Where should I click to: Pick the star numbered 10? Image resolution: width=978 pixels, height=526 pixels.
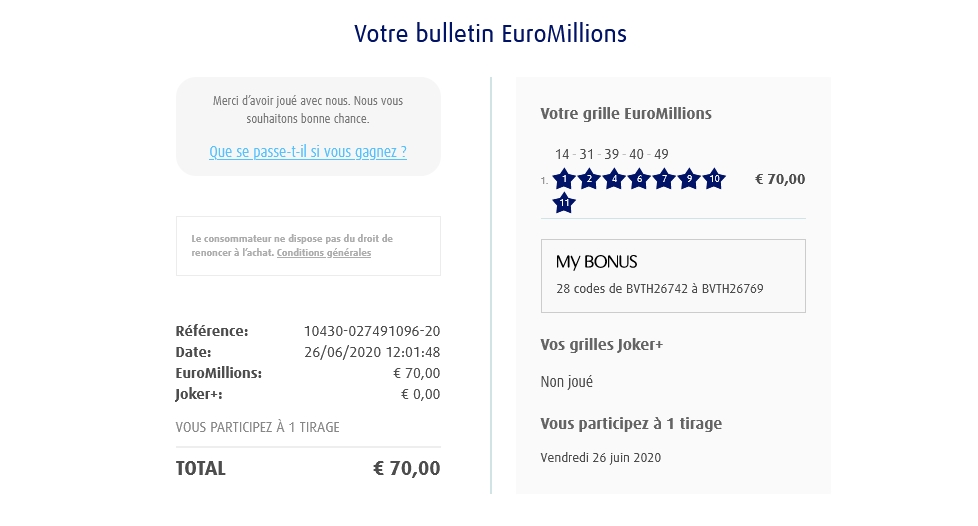click(714, 180)
